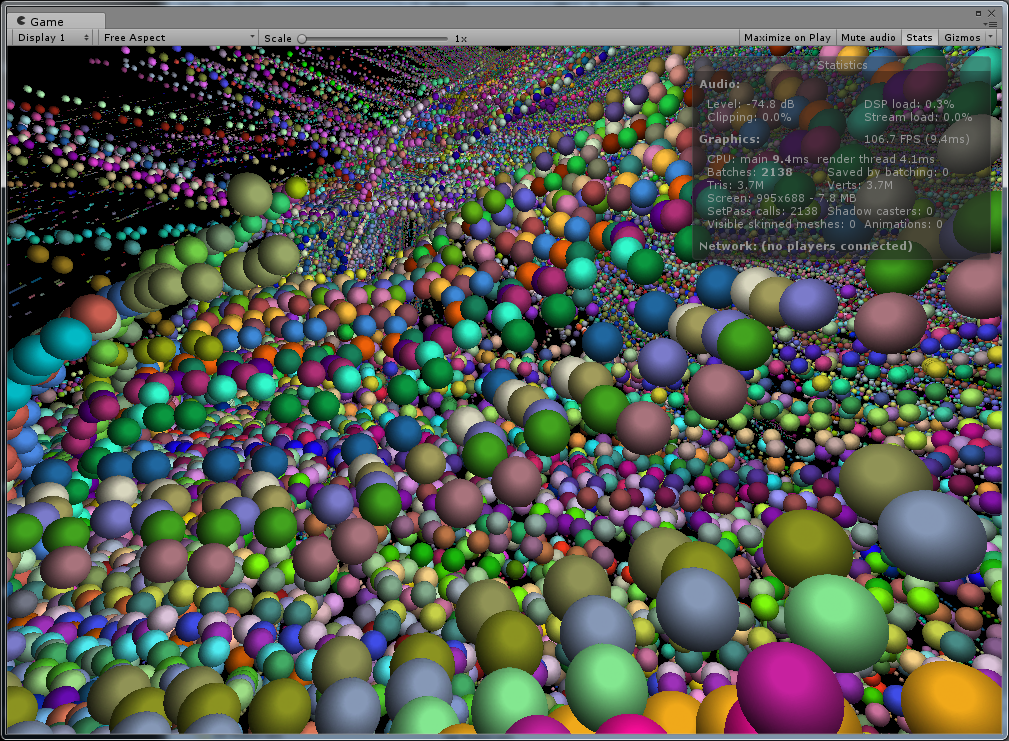This screenshot has width=1009, height=741.
Task: Click the Display 1 stepper arrows
Action: [85, 37]
